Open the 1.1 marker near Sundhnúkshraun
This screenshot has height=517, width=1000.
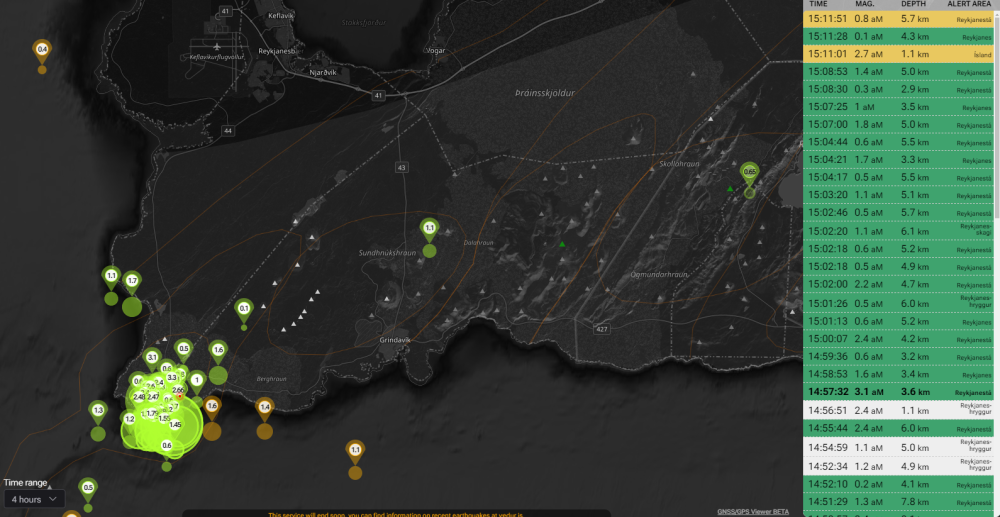[x=429, y=229]
